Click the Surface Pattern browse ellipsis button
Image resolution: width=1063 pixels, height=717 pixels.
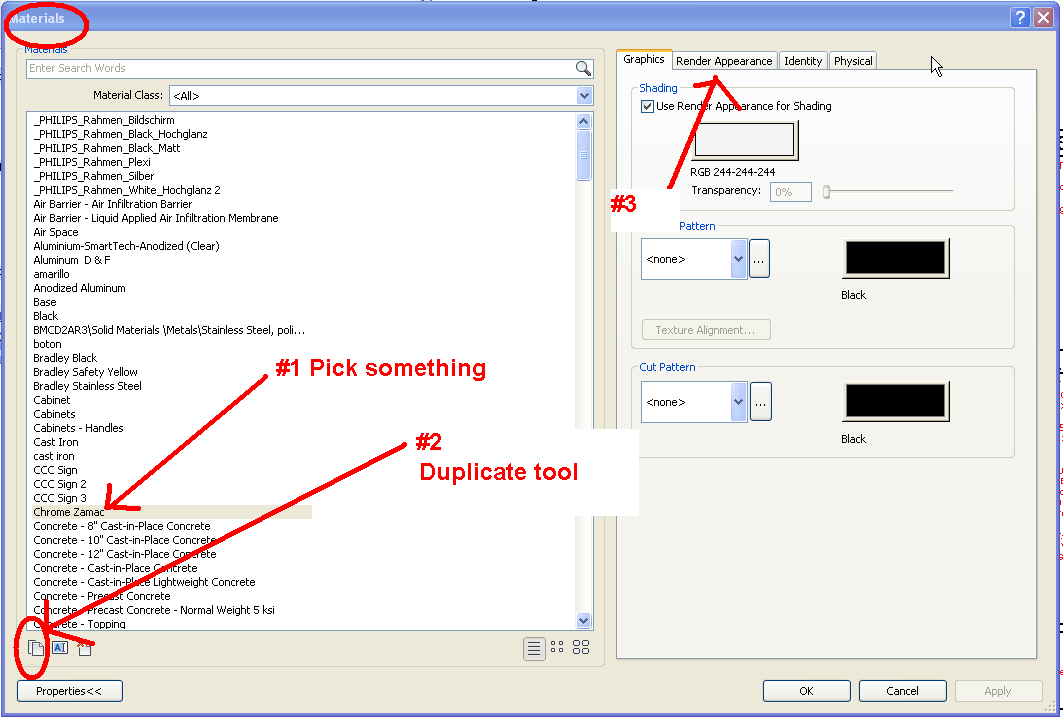tap(759, 259)
